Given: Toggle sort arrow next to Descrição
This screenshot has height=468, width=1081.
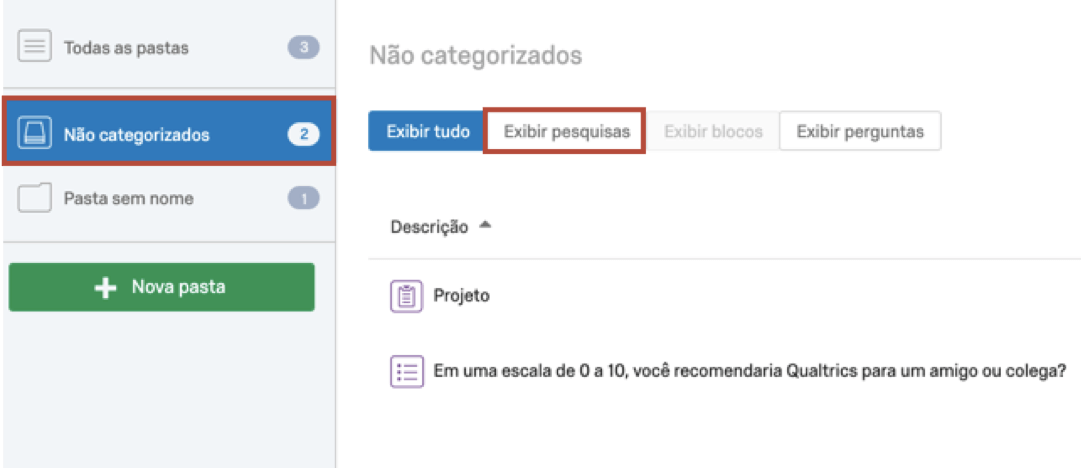Looking at the screenshot, I should click(x=485, y=226).
